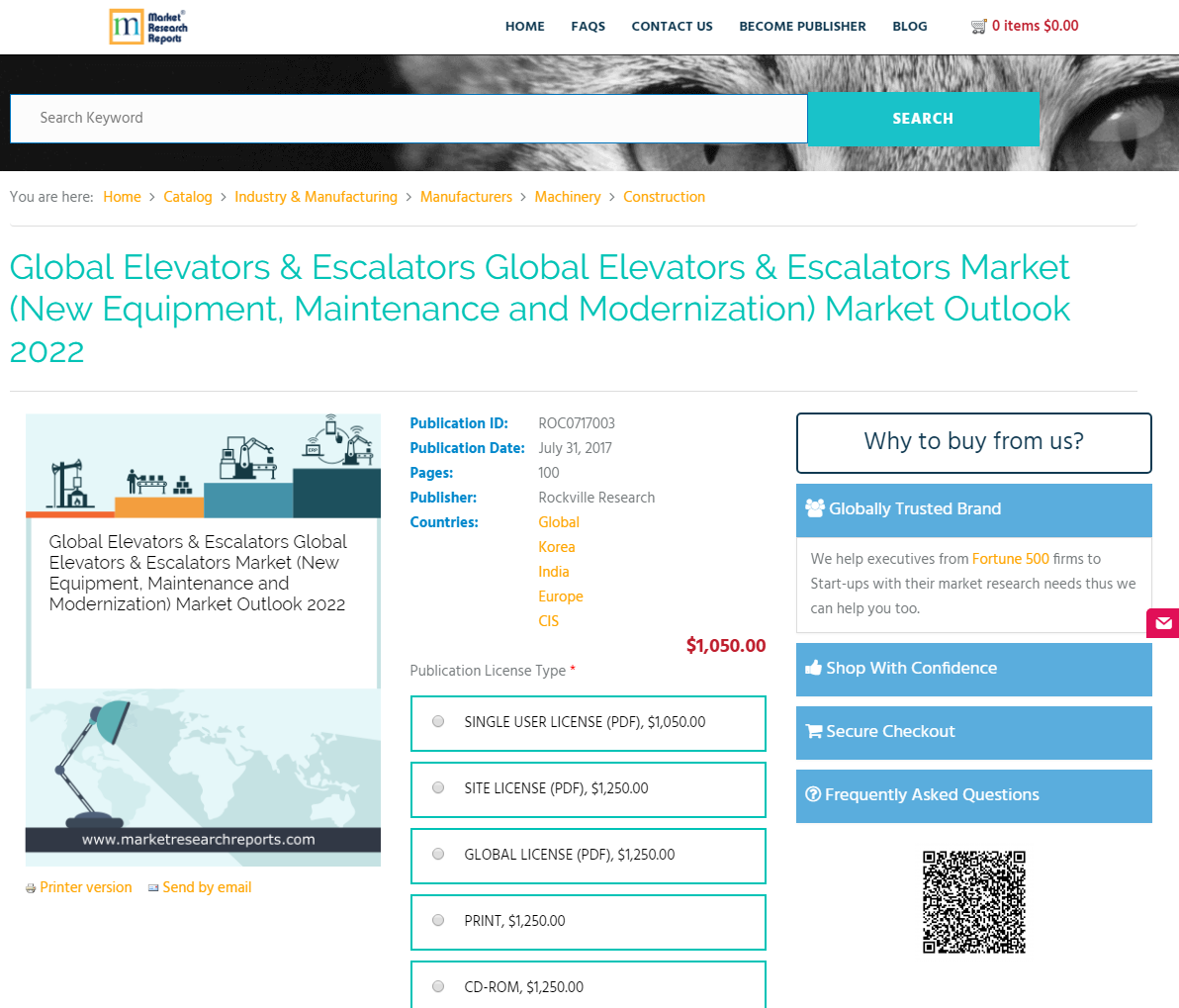The width and height of the screenshot is (1179, 1008).
Task: Expand Shop With Confidence section
Action: coord(973,670)
